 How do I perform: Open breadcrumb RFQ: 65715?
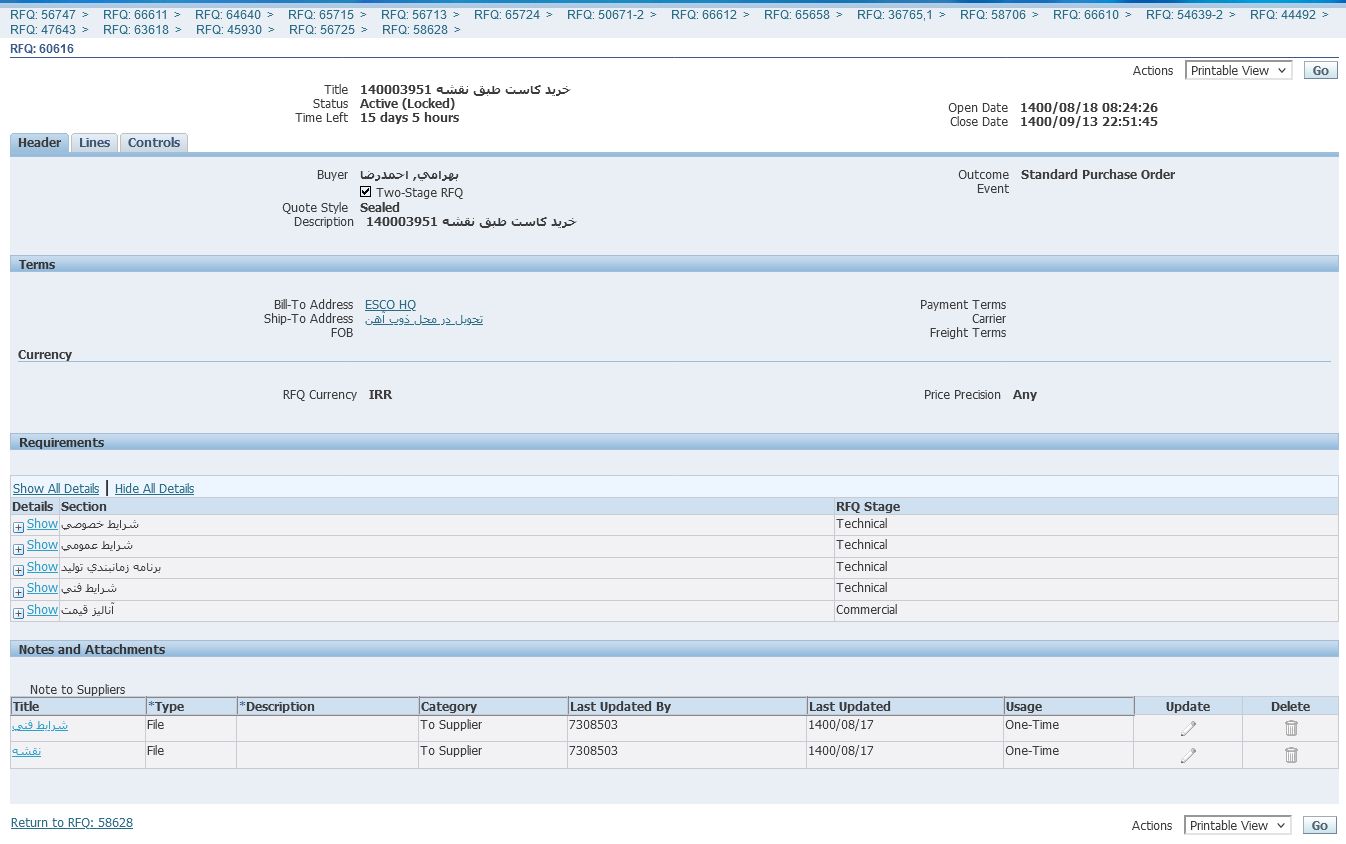pos(321,15)
